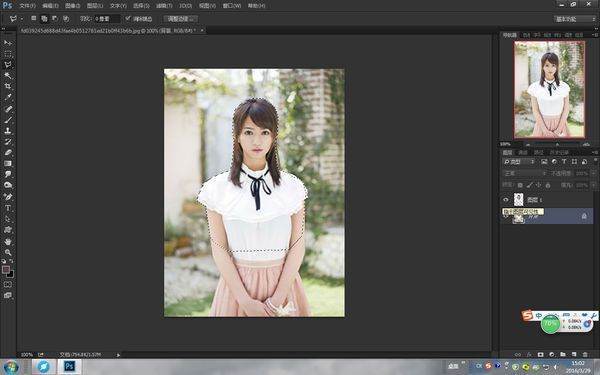Open the layer fill dropdown
Image resolution: width=600 pixels, height=375 pixels.
tap(594, 185)
